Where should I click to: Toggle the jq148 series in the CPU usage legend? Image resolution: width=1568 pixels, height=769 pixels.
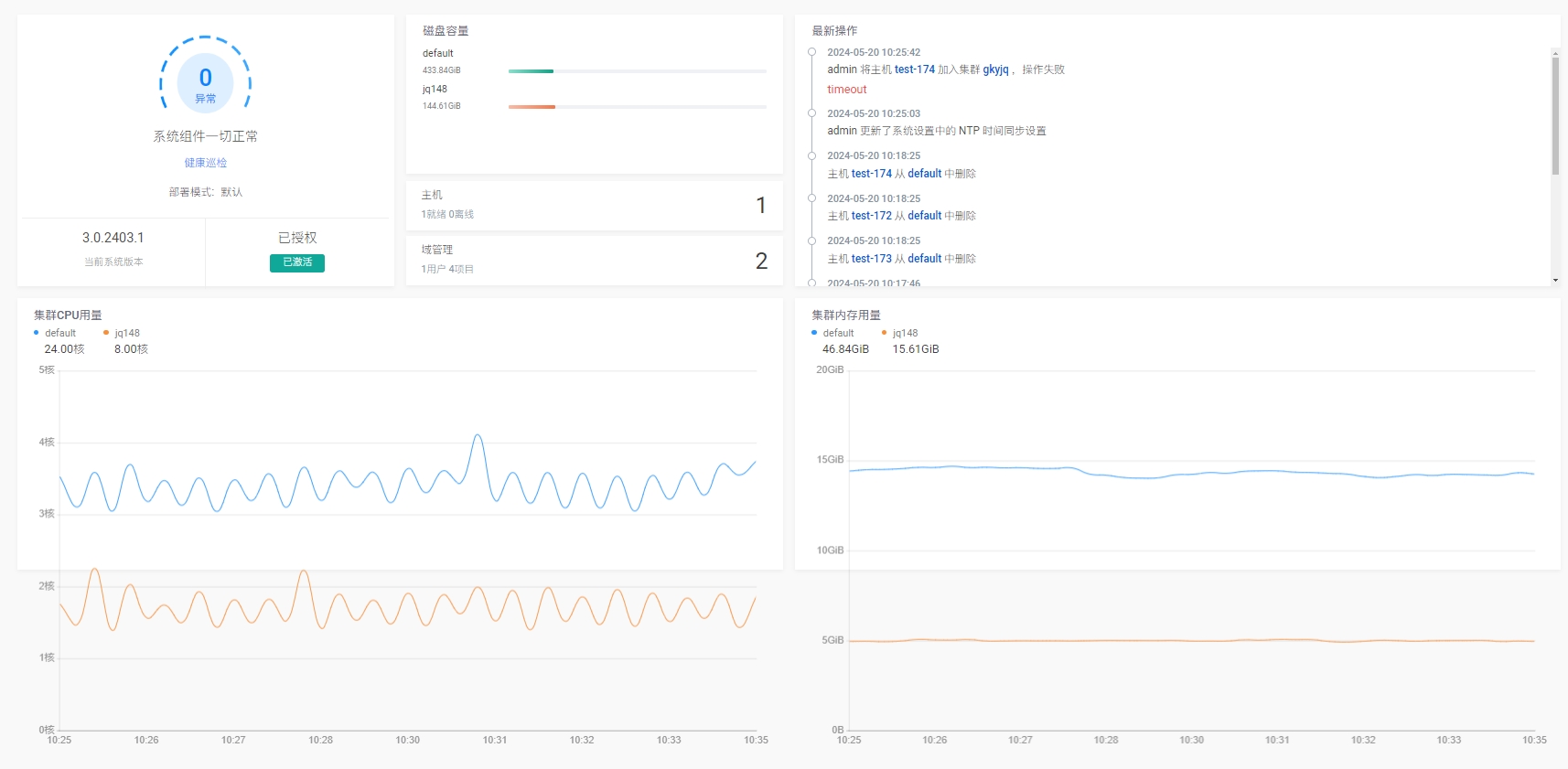coord(122,333)
